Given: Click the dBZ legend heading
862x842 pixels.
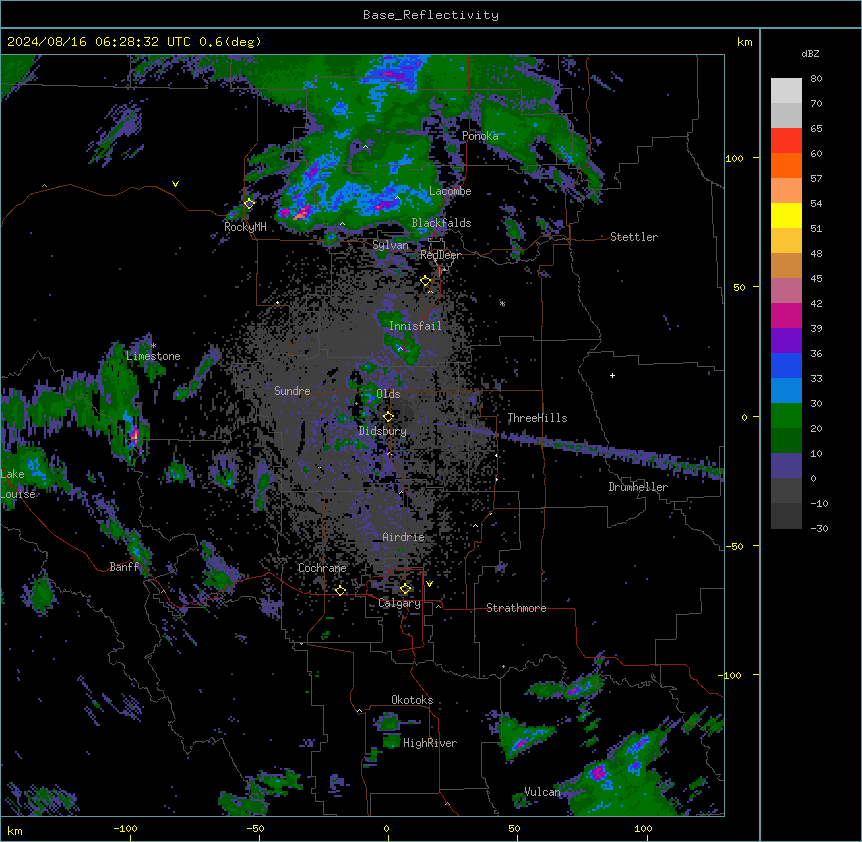Looking at the screenshot, I should (810, 53).
